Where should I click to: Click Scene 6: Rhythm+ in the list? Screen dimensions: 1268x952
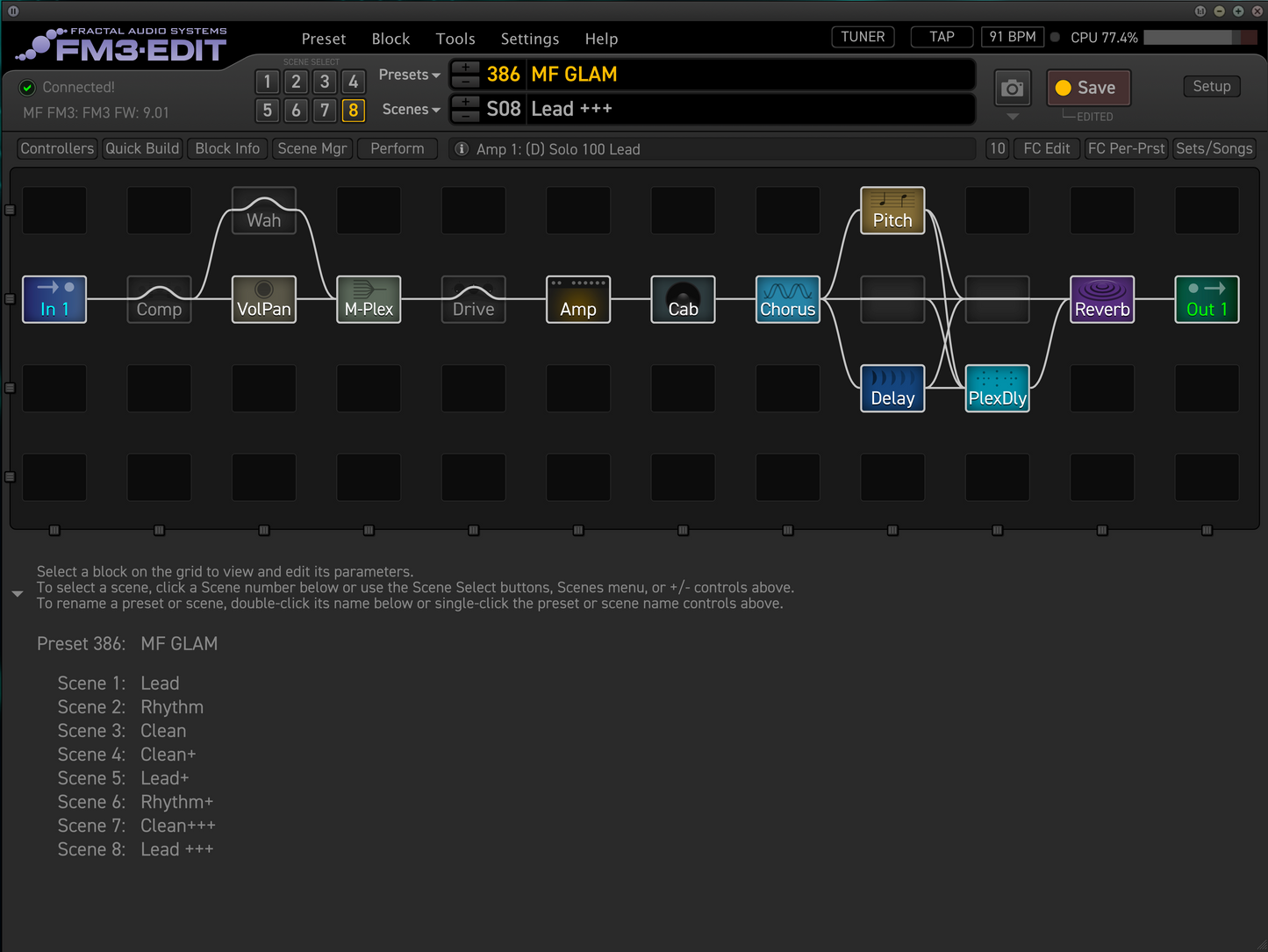pos(135,802)
